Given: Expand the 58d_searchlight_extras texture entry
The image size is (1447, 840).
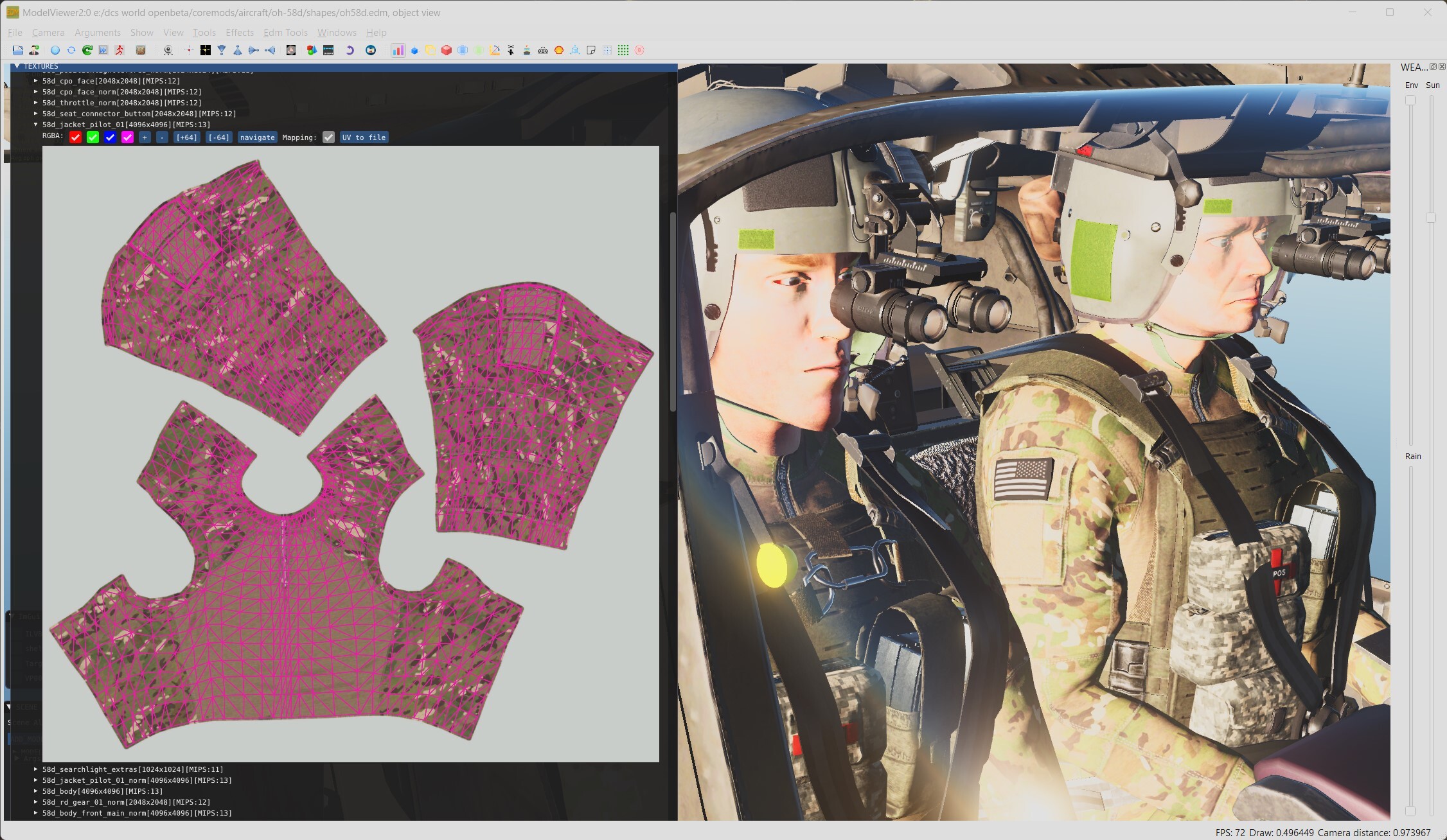Looking at the screenshot, I should pyautogui.click(x=36, y=769).
